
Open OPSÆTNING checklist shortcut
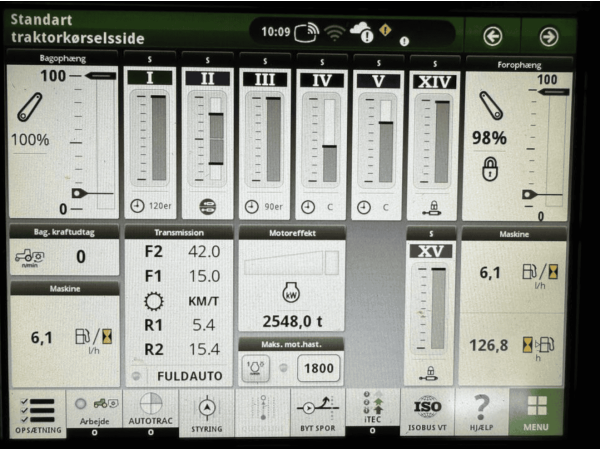click(38, 414)
